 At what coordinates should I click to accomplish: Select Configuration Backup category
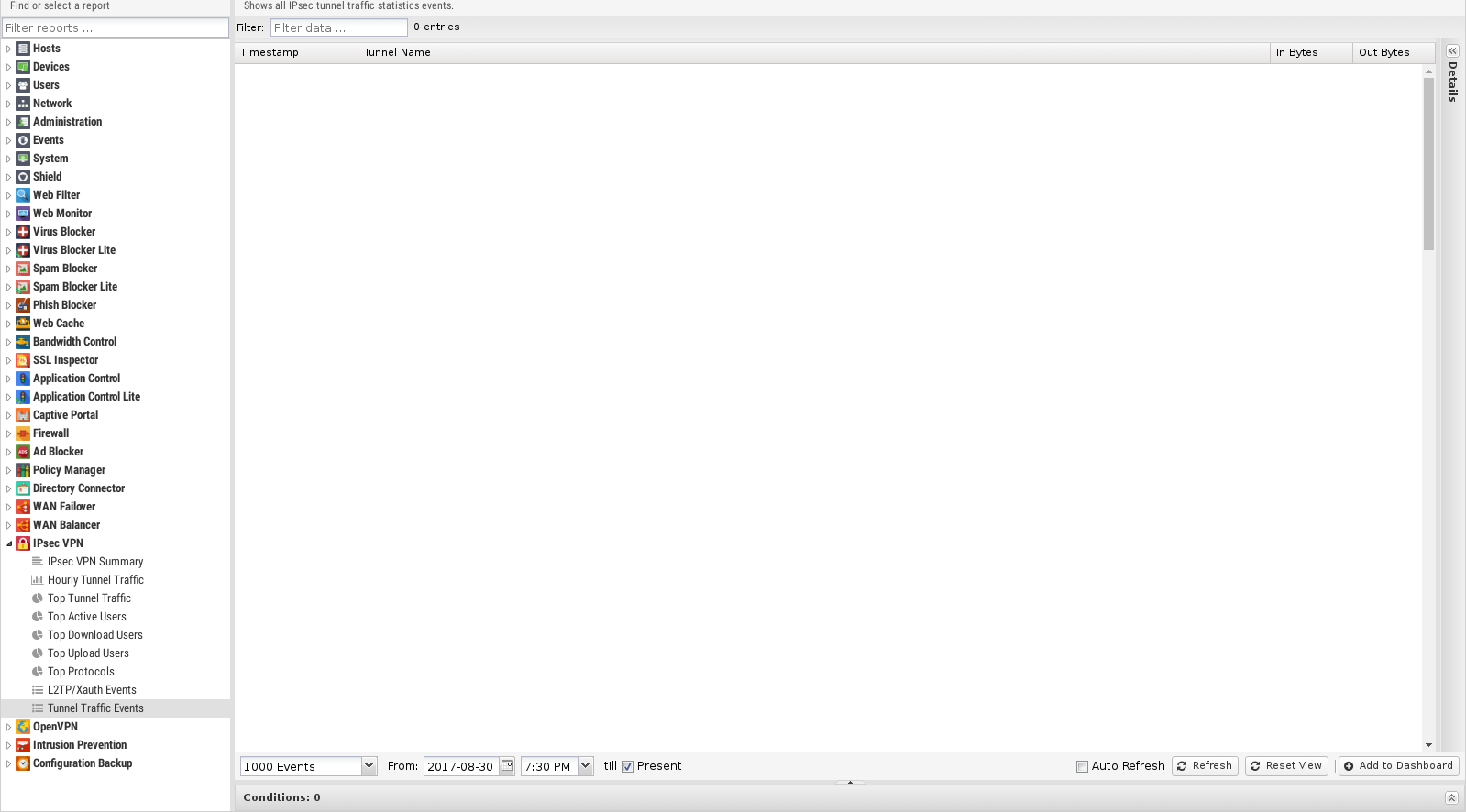coord(83,763)
